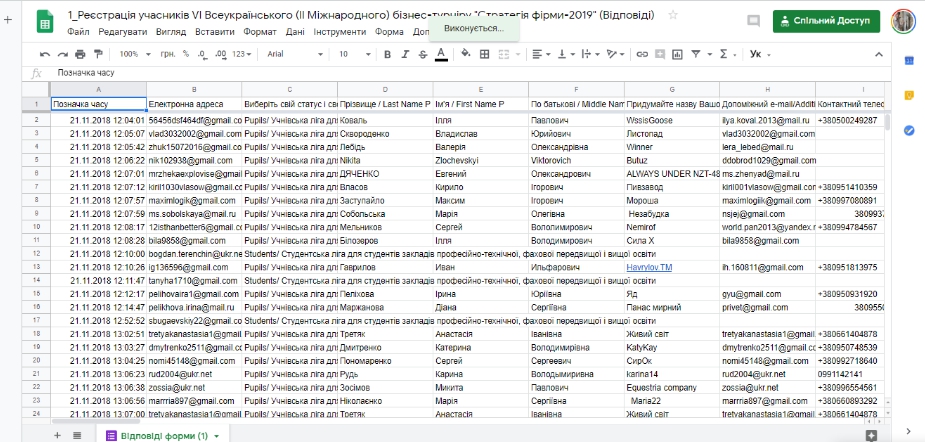The width and height of the screenshot is (925, 442).
Task: Open Google Sheets home via the green logo
Action: [x=46, y=23]
